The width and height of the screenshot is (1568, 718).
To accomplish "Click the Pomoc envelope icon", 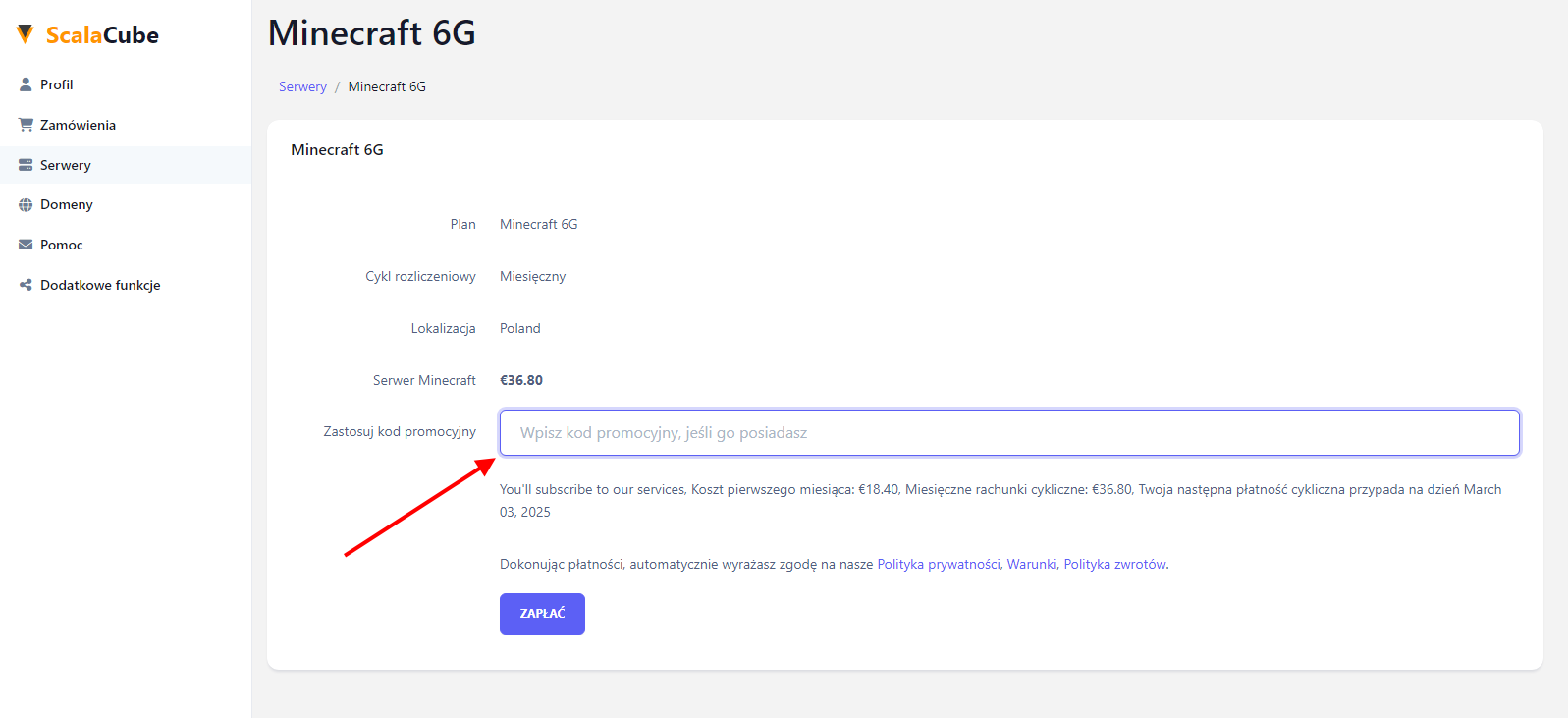I will 26,245.
